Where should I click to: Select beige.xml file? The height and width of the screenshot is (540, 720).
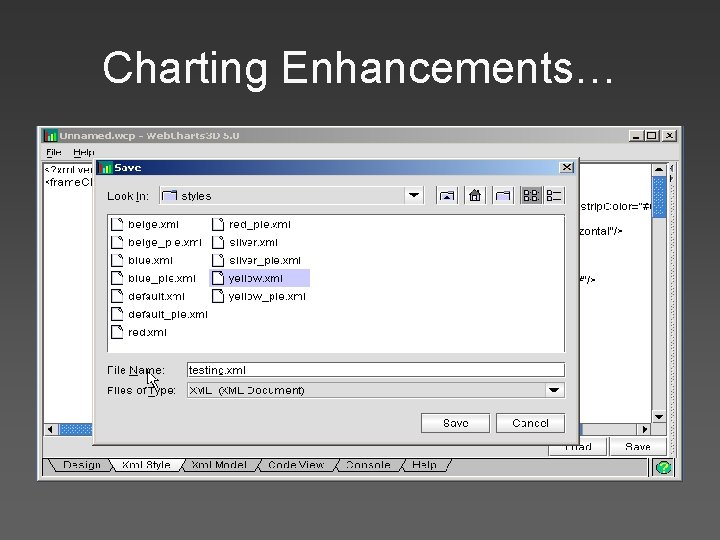click(x=145, y=225)
